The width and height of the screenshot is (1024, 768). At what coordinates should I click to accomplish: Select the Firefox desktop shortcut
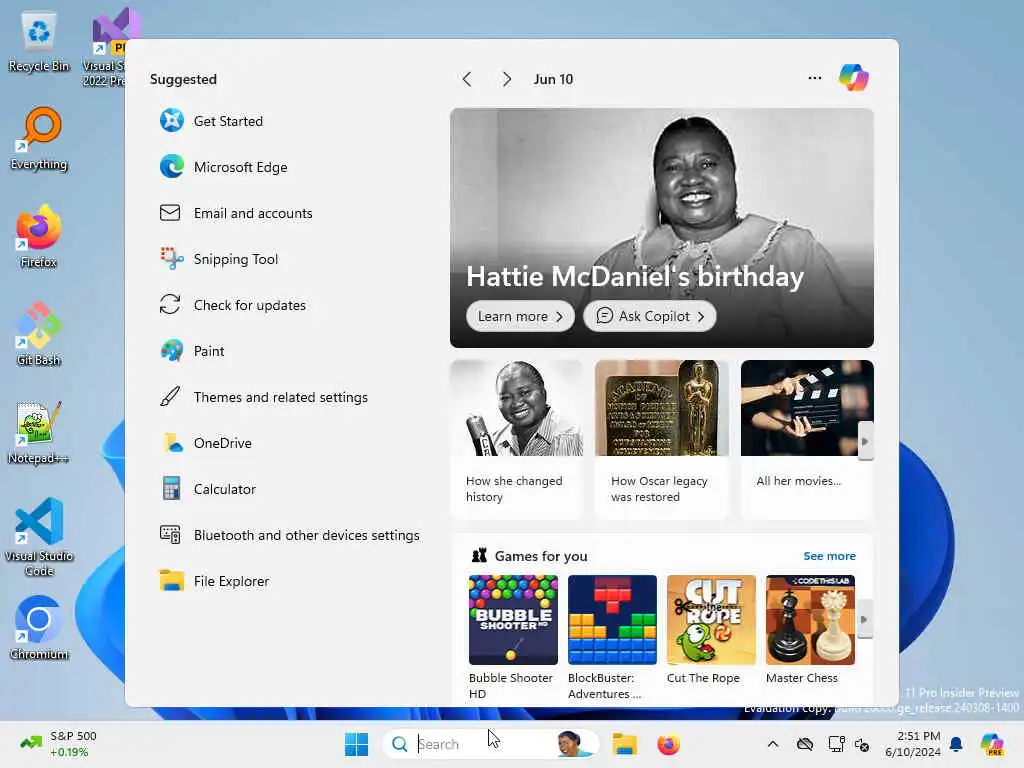[x=39, y=236]
